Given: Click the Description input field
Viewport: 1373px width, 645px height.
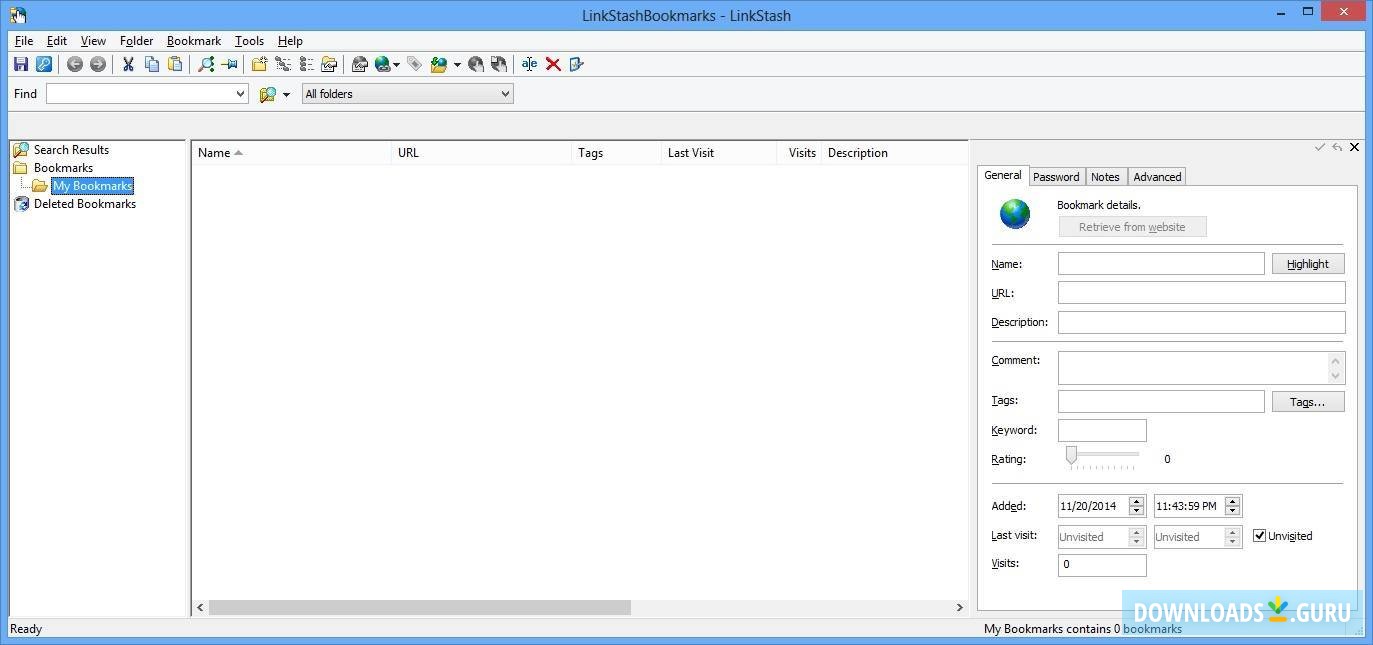Looking at the screenshot, I should pos(1201,322).
